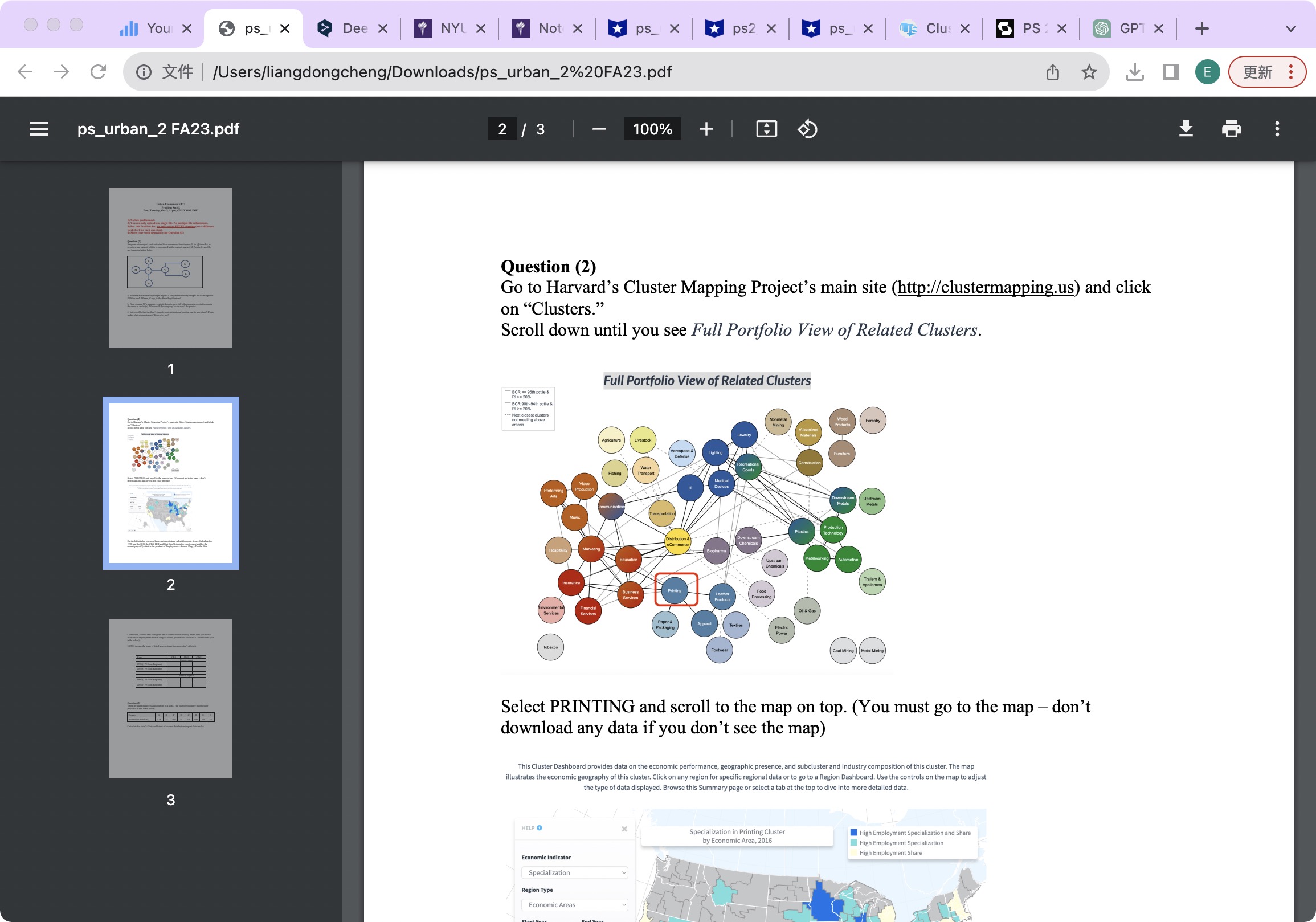Toggle the PDF sidebar menu icon
Viewport: 1316px width, 922px height.
(x=38, y=129)
